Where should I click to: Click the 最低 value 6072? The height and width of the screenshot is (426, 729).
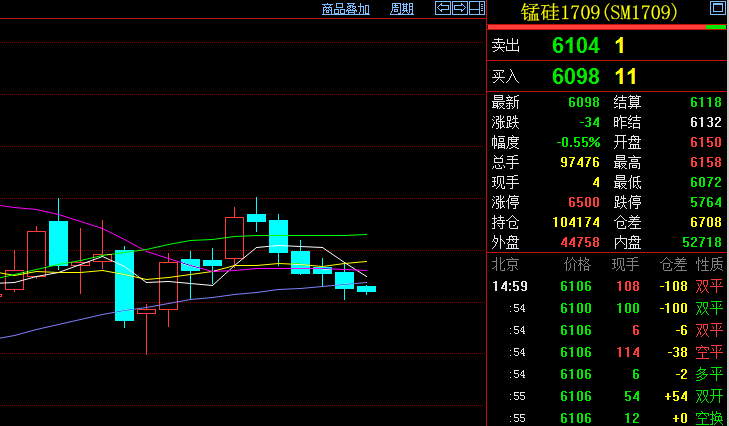(x=706, y=182)
